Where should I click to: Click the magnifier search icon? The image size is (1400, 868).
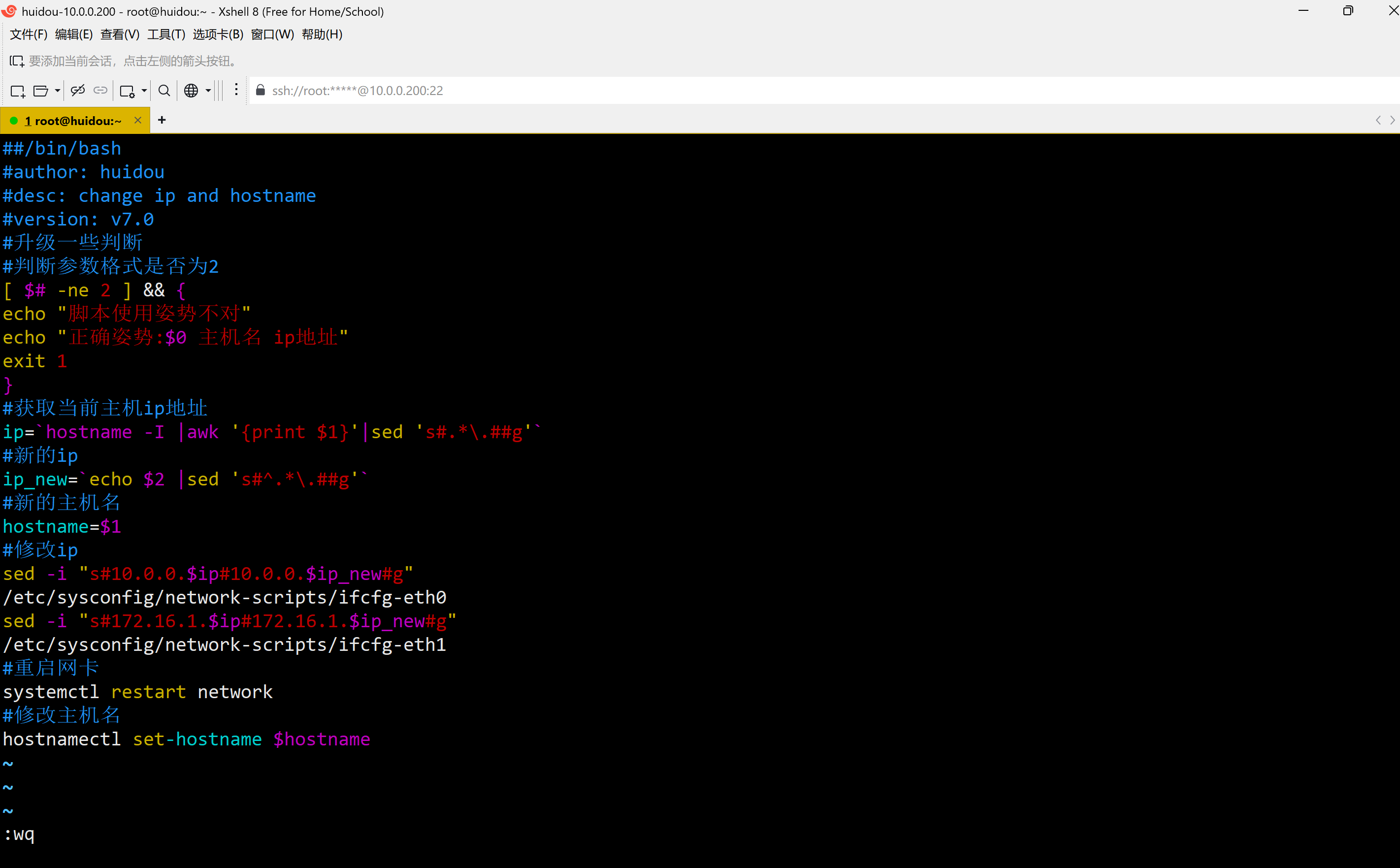pos(164,91)
